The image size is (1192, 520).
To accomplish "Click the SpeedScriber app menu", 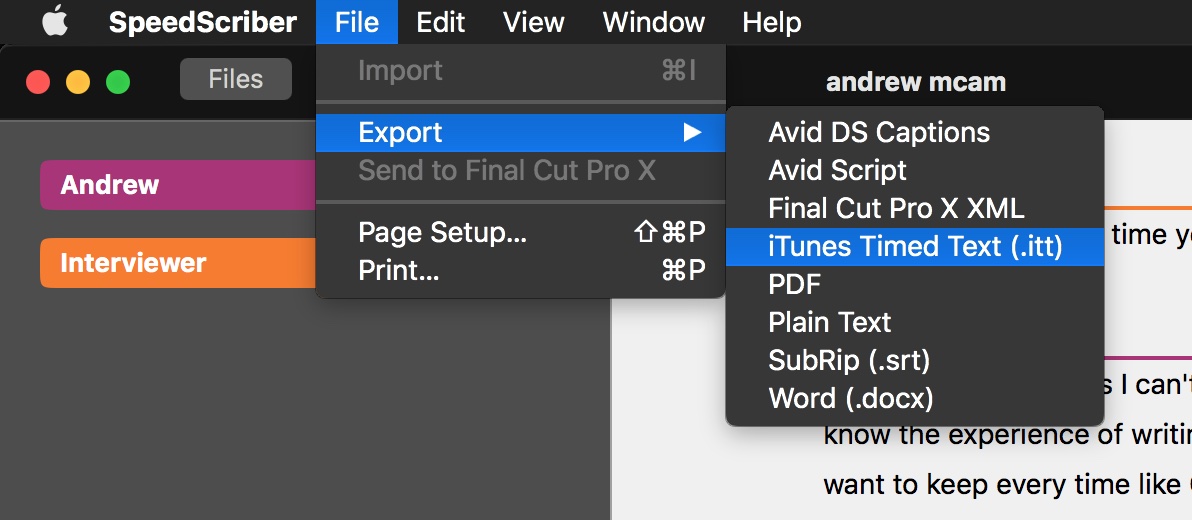I will 203,22.
